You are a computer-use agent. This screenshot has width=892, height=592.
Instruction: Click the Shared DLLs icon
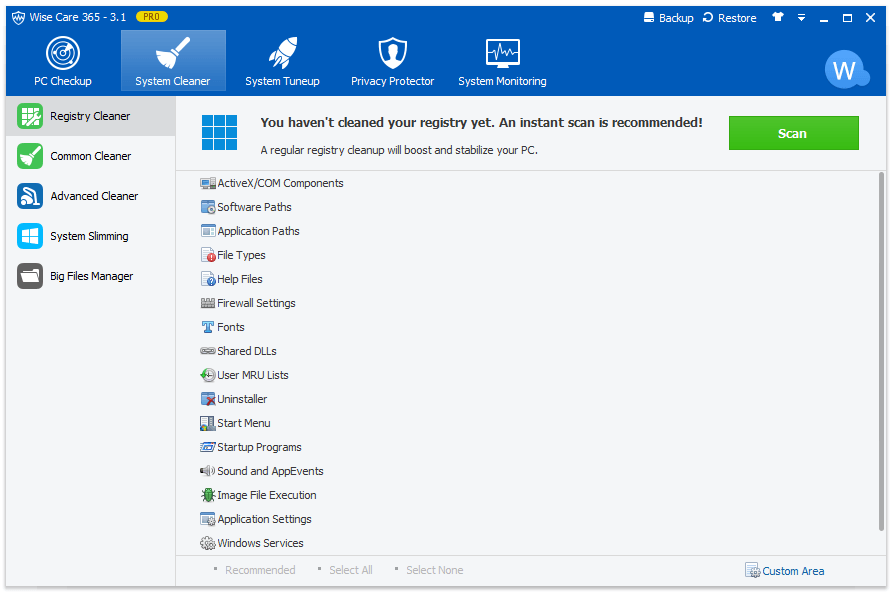pos(208,351)
